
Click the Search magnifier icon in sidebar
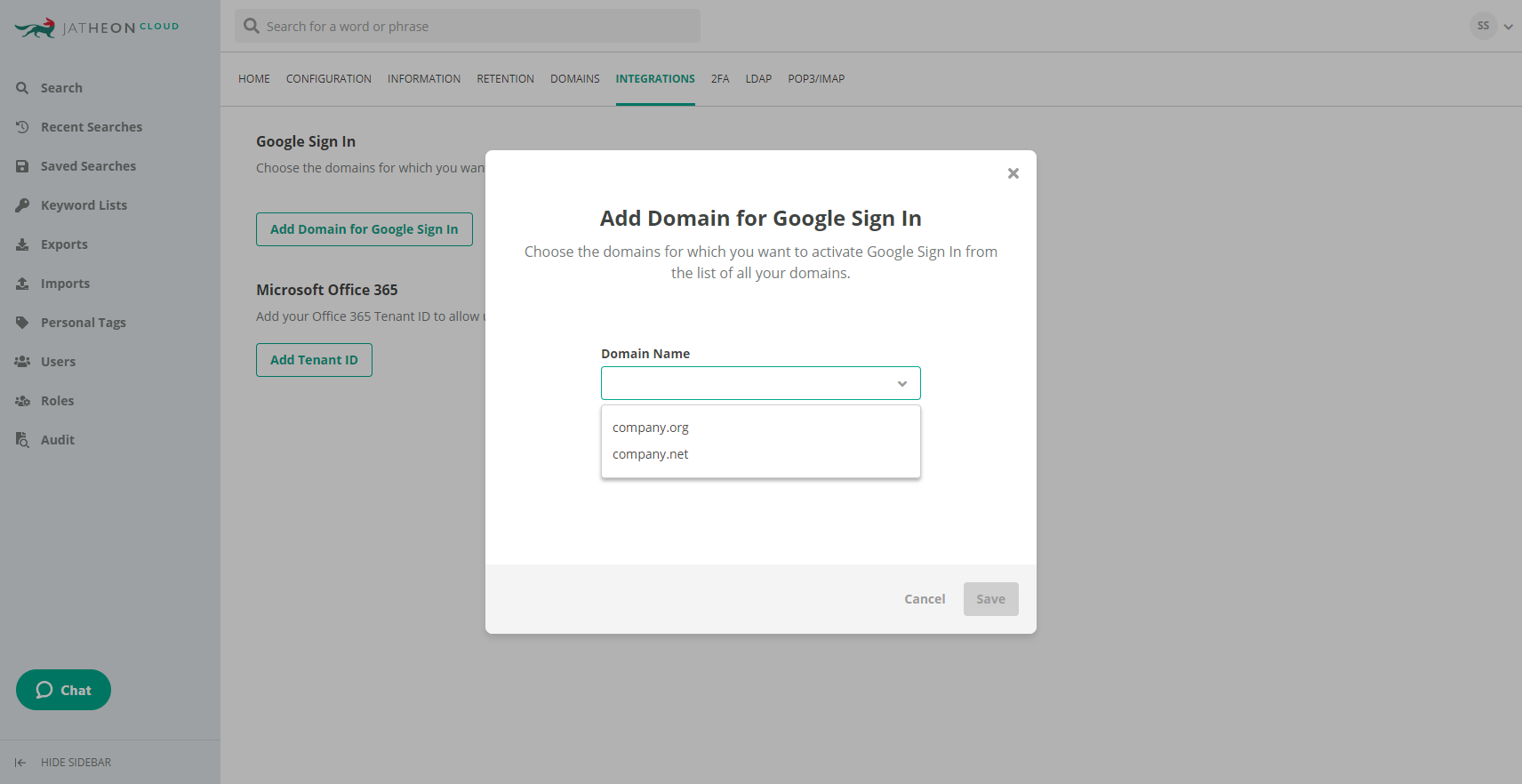(22, 88)
